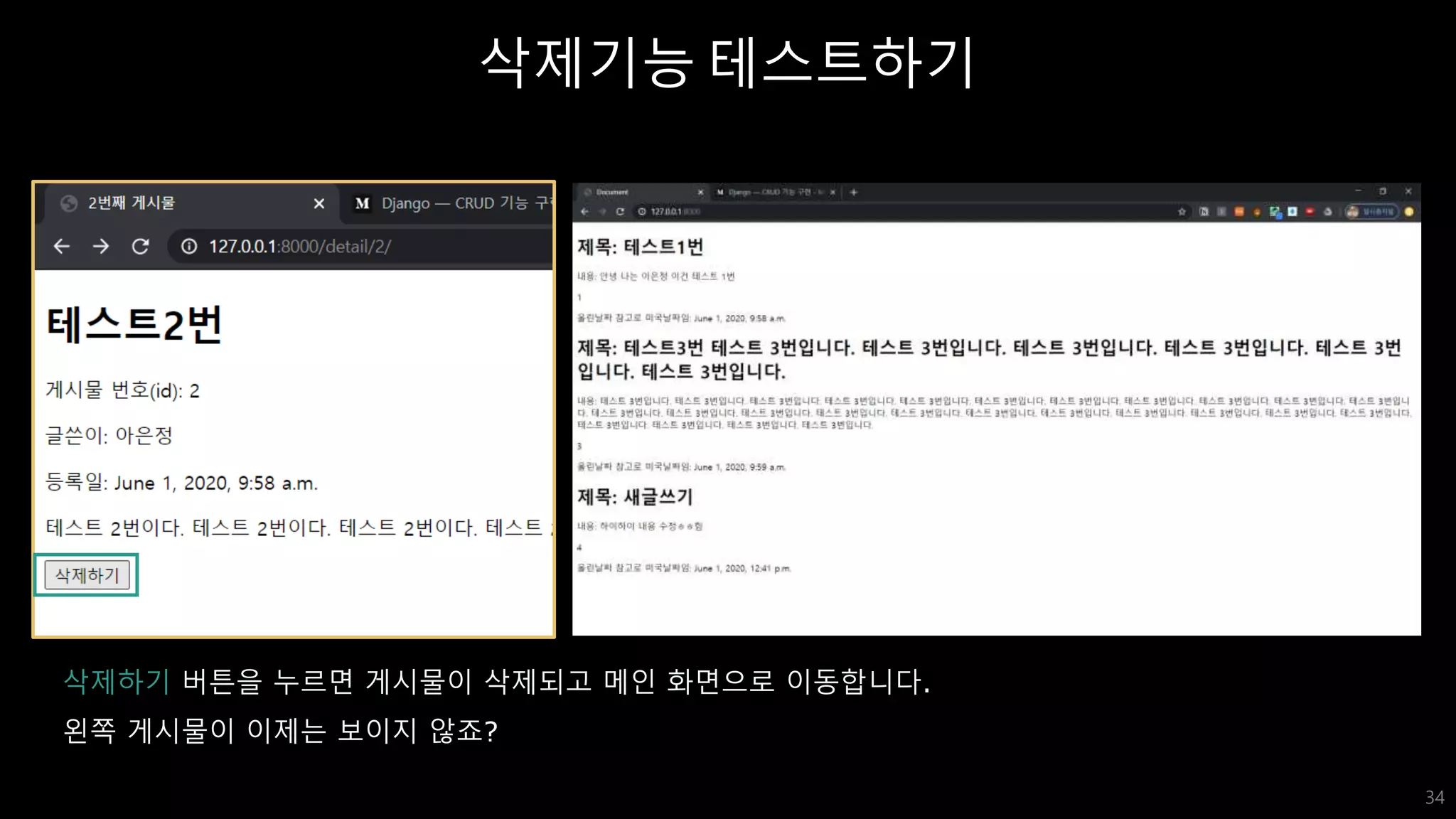Click the 글쓴이: 아은정 author line

coord(109,435)
